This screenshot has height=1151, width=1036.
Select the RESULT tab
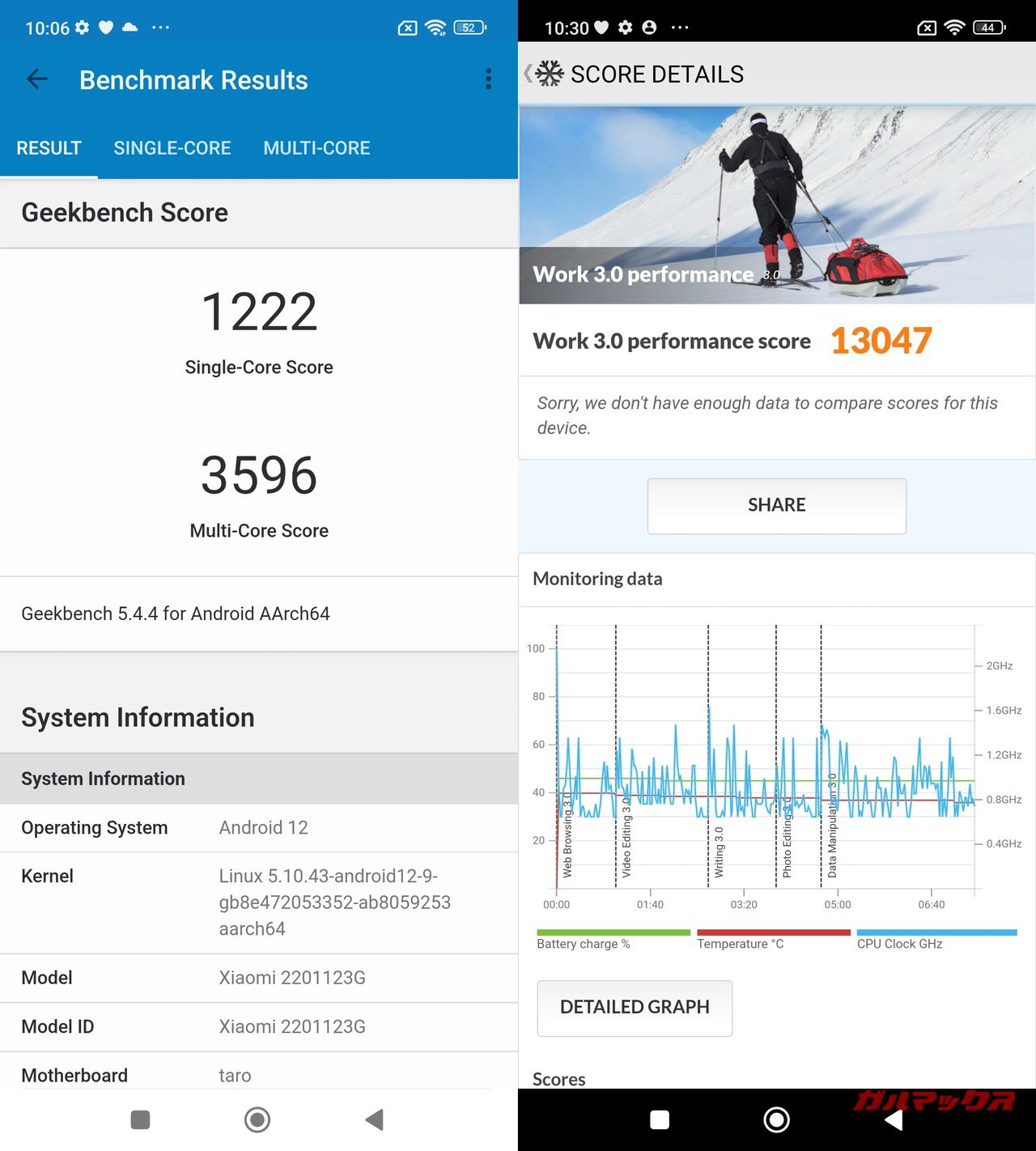(x=49, y=148)
